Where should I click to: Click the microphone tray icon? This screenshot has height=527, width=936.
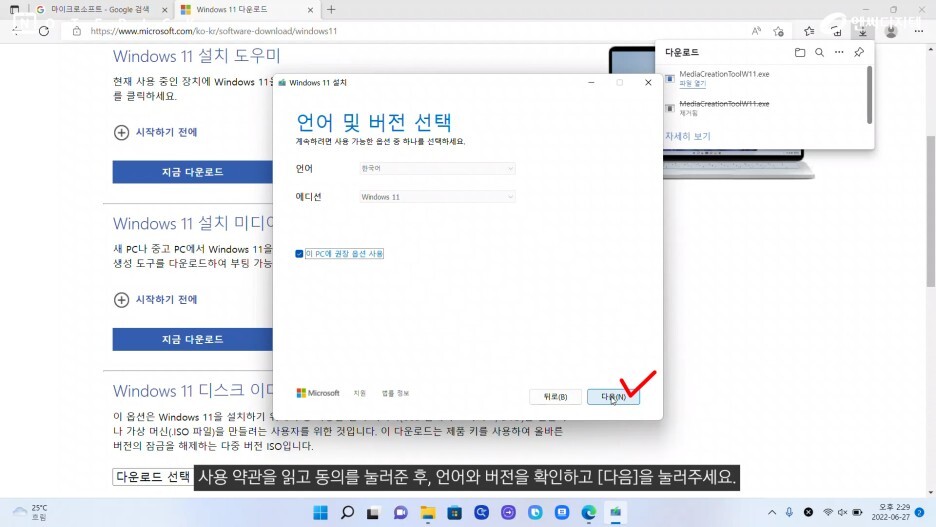(x=789, y=512)
